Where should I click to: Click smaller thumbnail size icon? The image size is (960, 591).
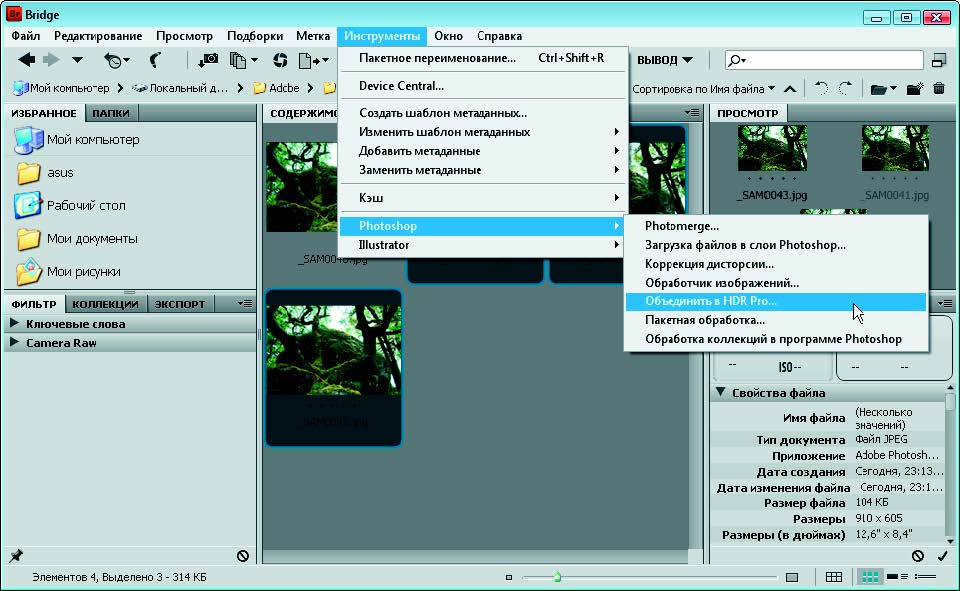click(508, 577)
